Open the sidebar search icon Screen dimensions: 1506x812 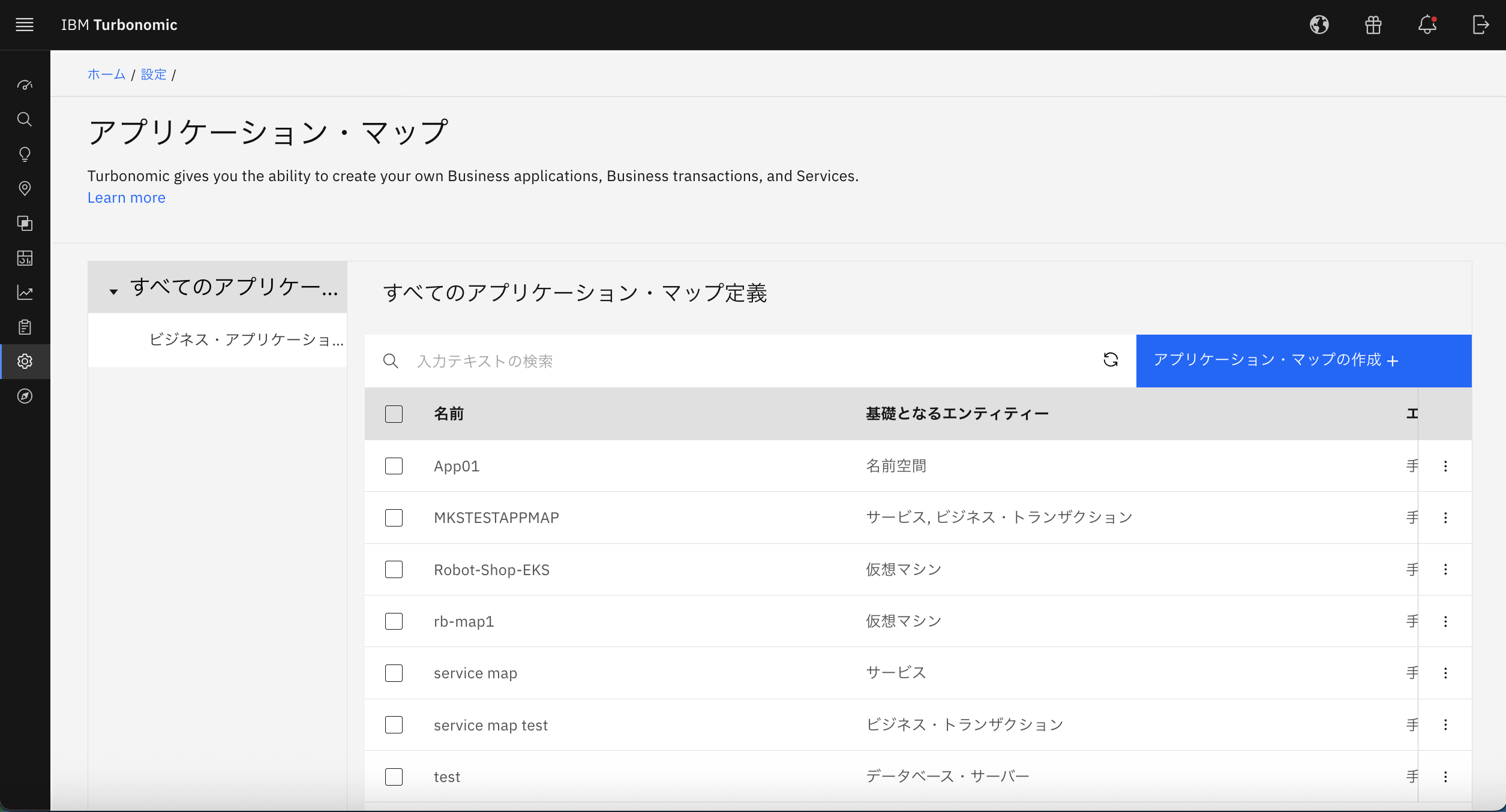(x=25, y=119)
